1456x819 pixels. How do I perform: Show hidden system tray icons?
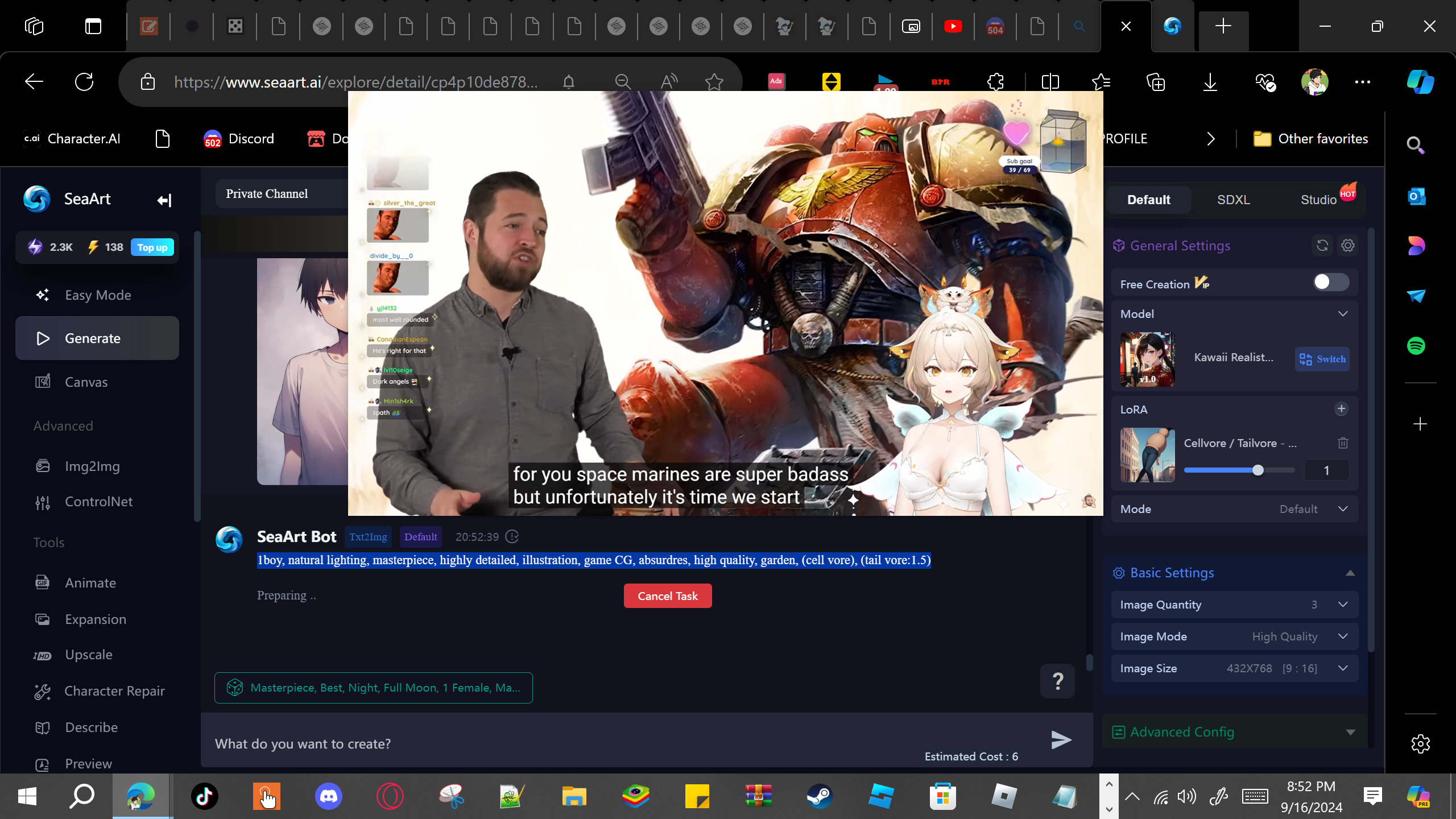[x=1132, y=796]
